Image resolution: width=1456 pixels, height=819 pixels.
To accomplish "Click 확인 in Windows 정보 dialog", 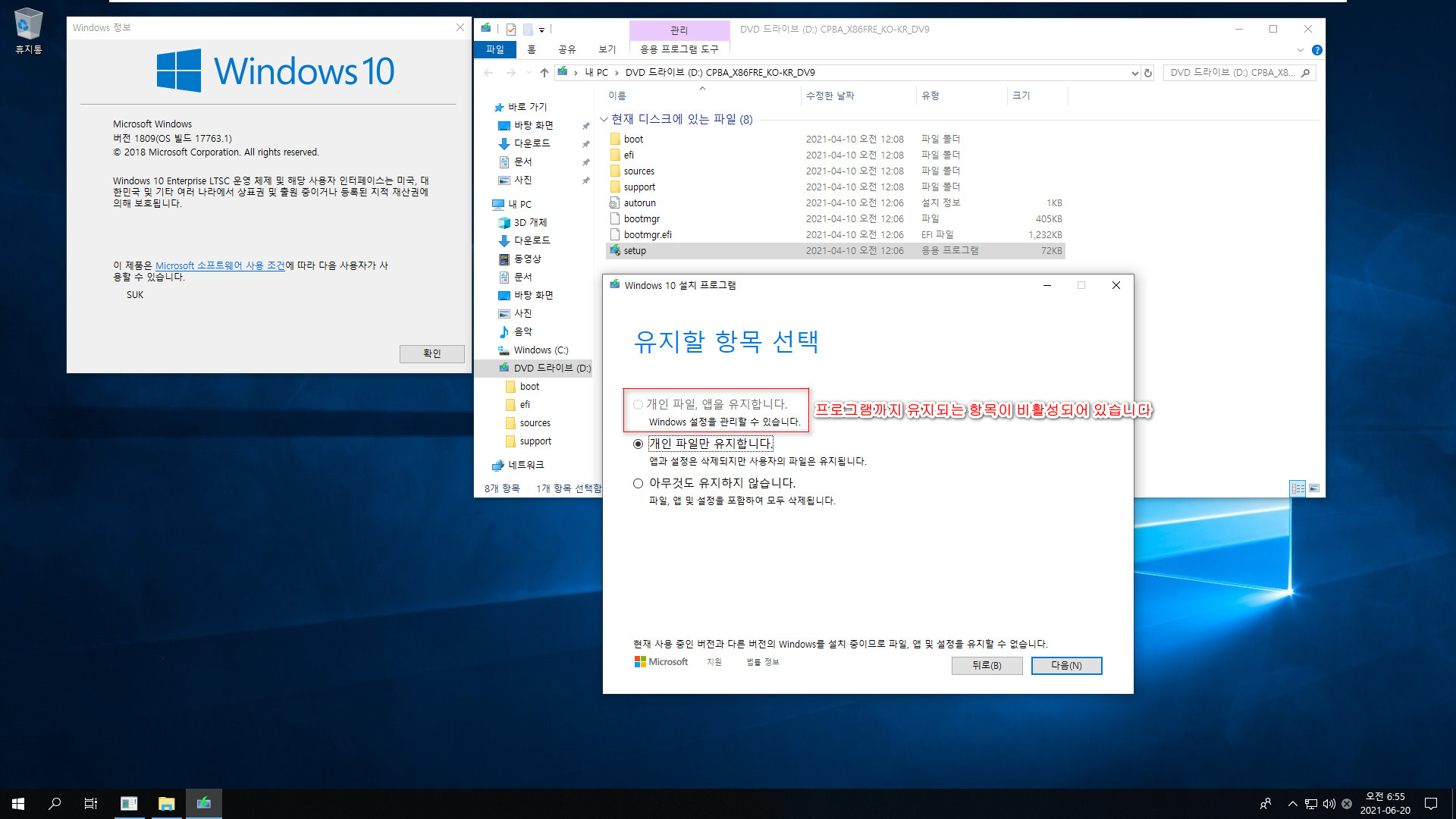I will tap(432, 353).
